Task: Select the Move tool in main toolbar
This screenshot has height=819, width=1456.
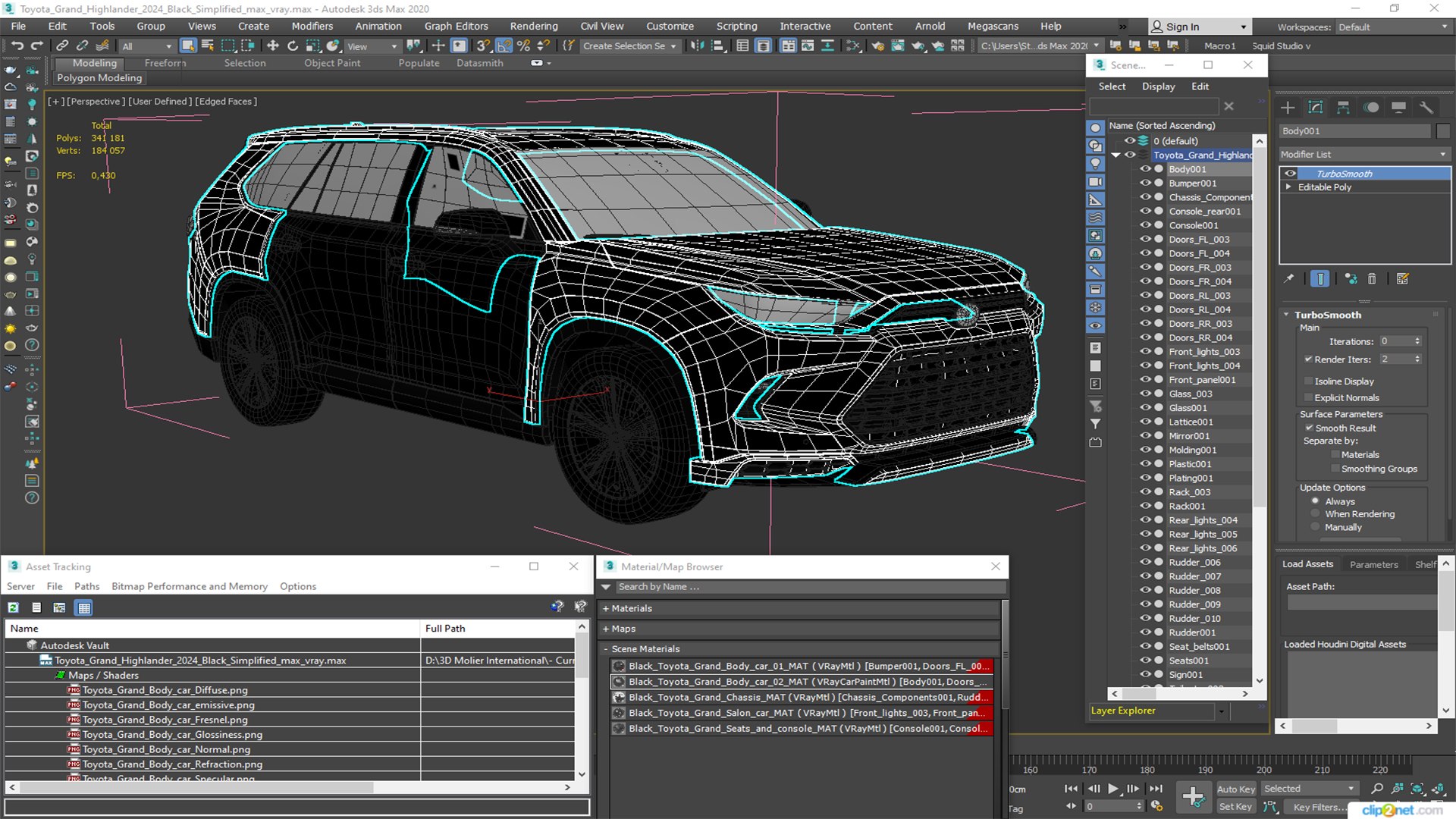Action: coord(273,45)
